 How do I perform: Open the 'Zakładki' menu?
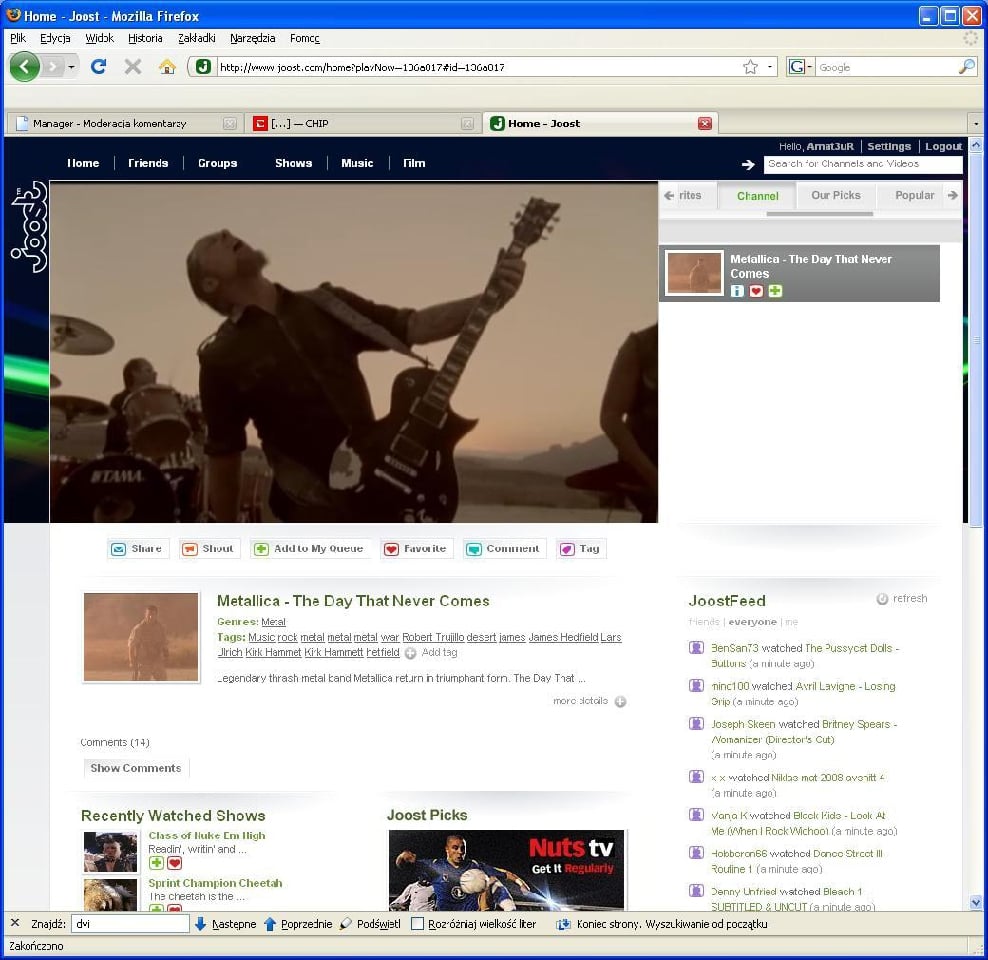tap(196, 38)
